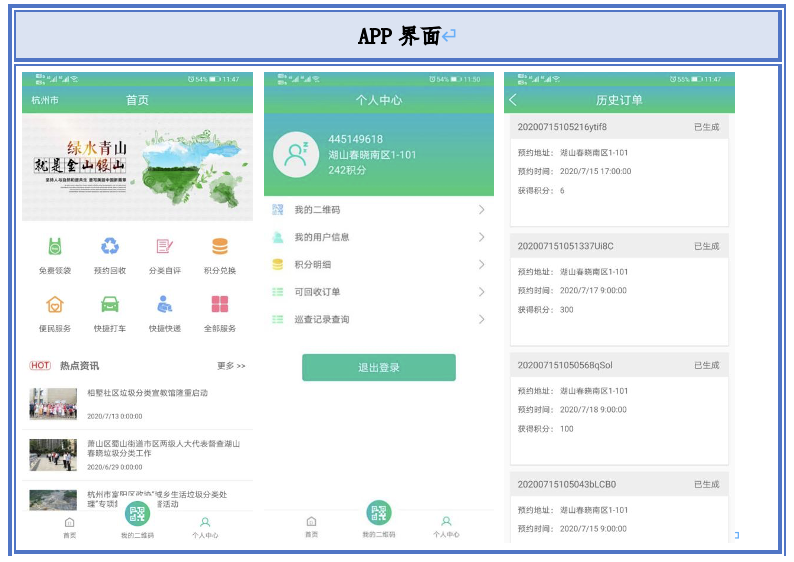Open the 快捷快递 courier icon
This screenshot has width=794, height=562.
pyautogui.click(x=164, y=304)
